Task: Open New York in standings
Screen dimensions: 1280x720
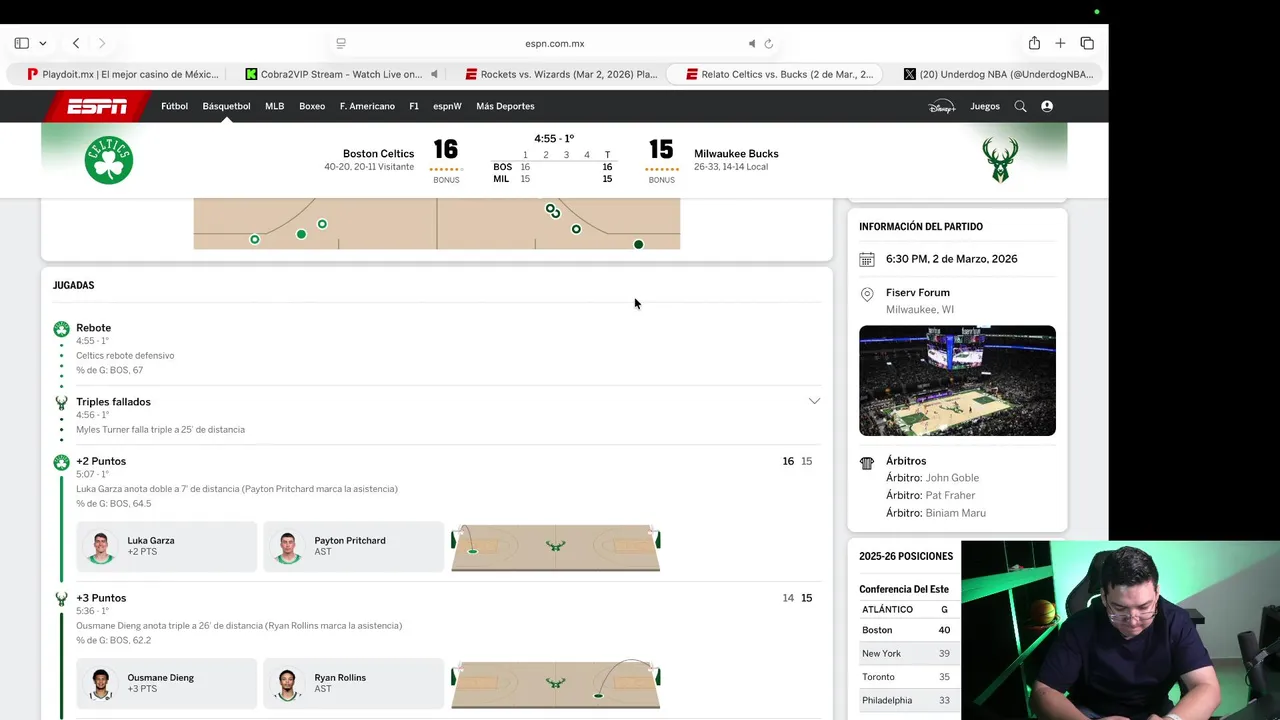Action: (881, 654)
